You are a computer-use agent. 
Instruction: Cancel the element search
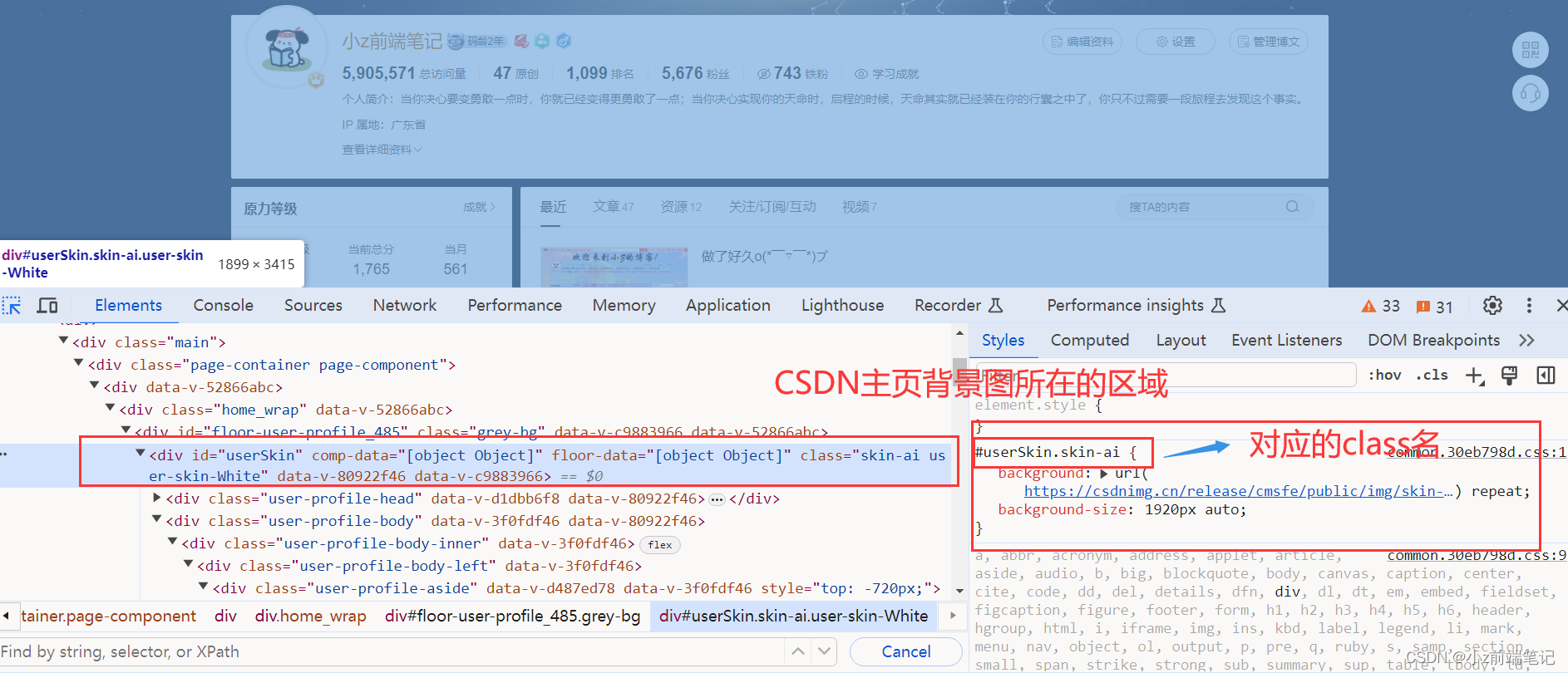click(905, 652)
